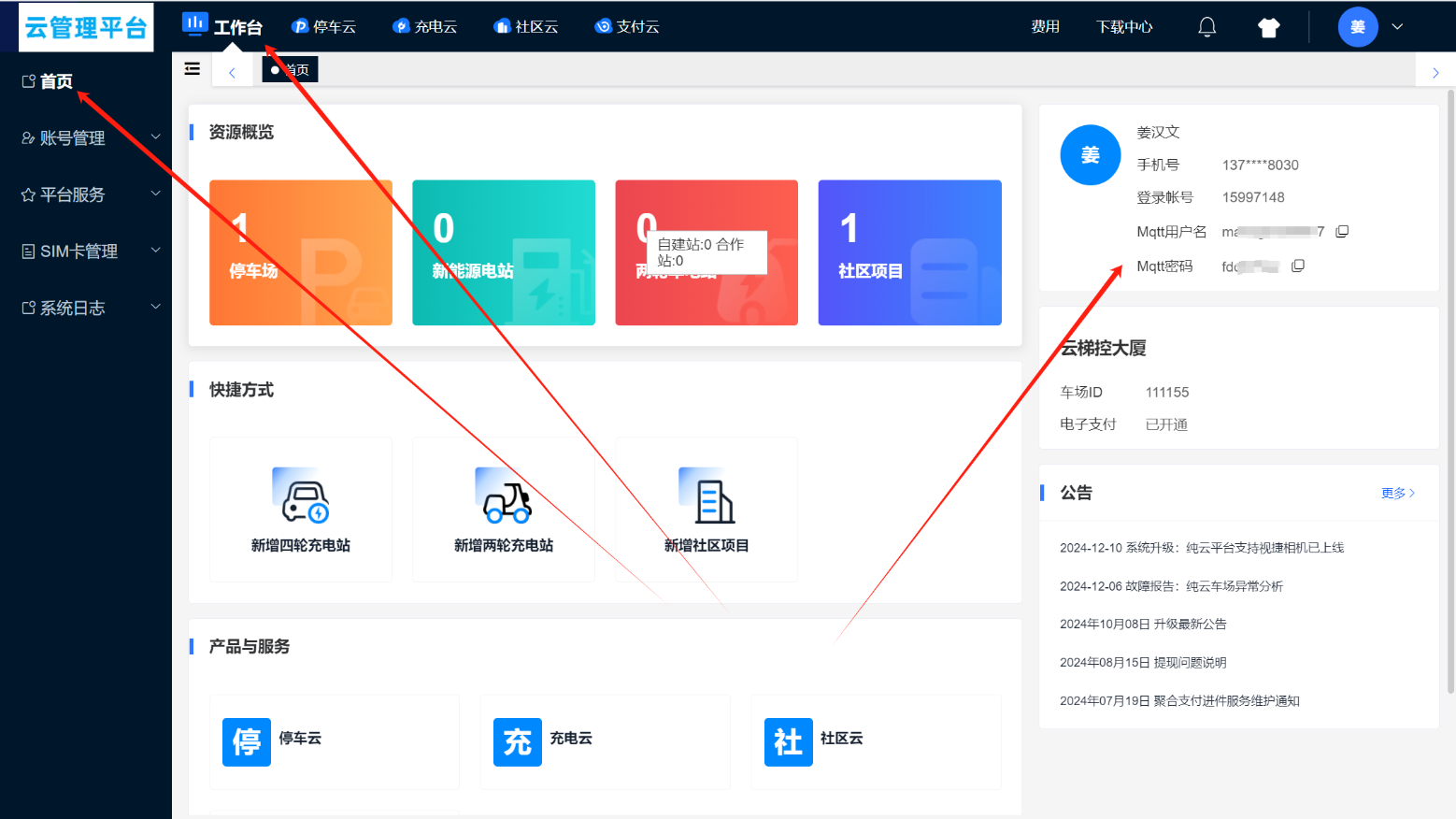Click 更多 in the 公告 panel
1456x819 pixels.
click(x=1397, y=493)
